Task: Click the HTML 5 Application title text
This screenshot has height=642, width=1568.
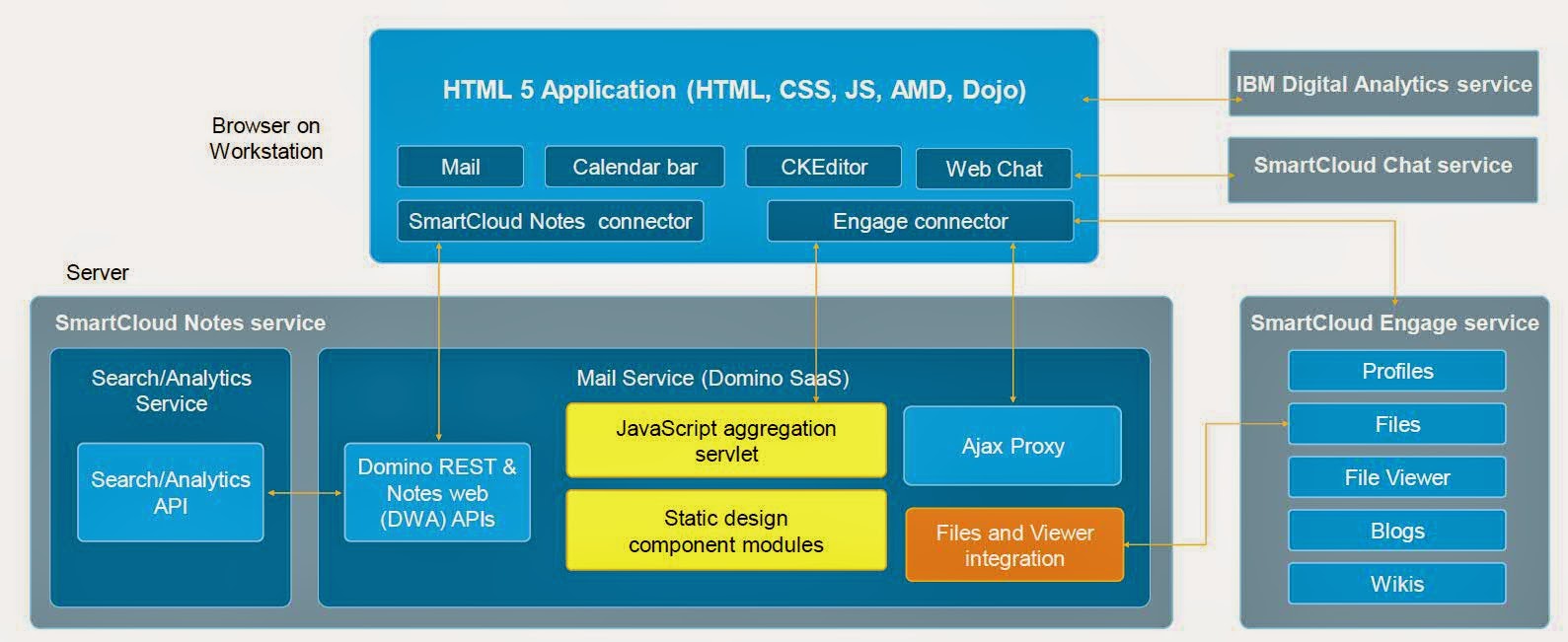Action: tap(733, 90)
